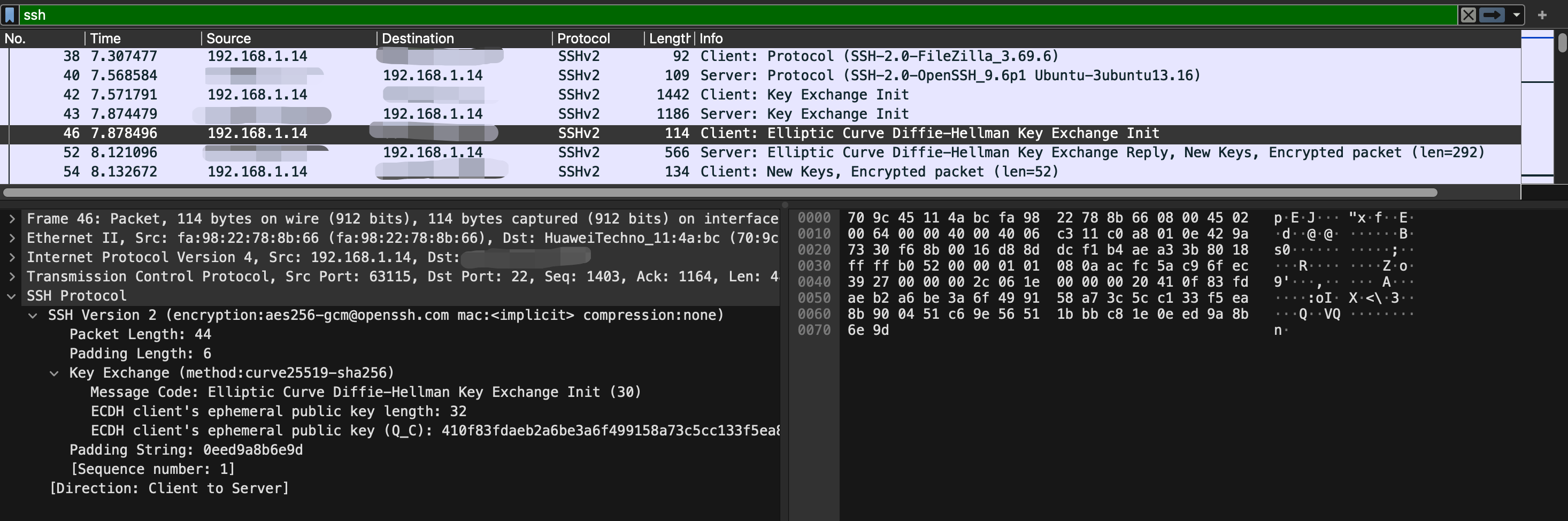1568x521 pixels.
Task: Sort packets by the Length column
Action: (x=669, y=39)
